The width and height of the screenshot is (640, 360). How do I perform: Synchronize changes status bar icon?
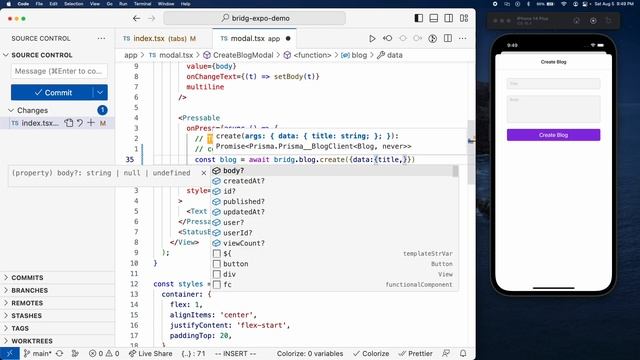(60, 353)
